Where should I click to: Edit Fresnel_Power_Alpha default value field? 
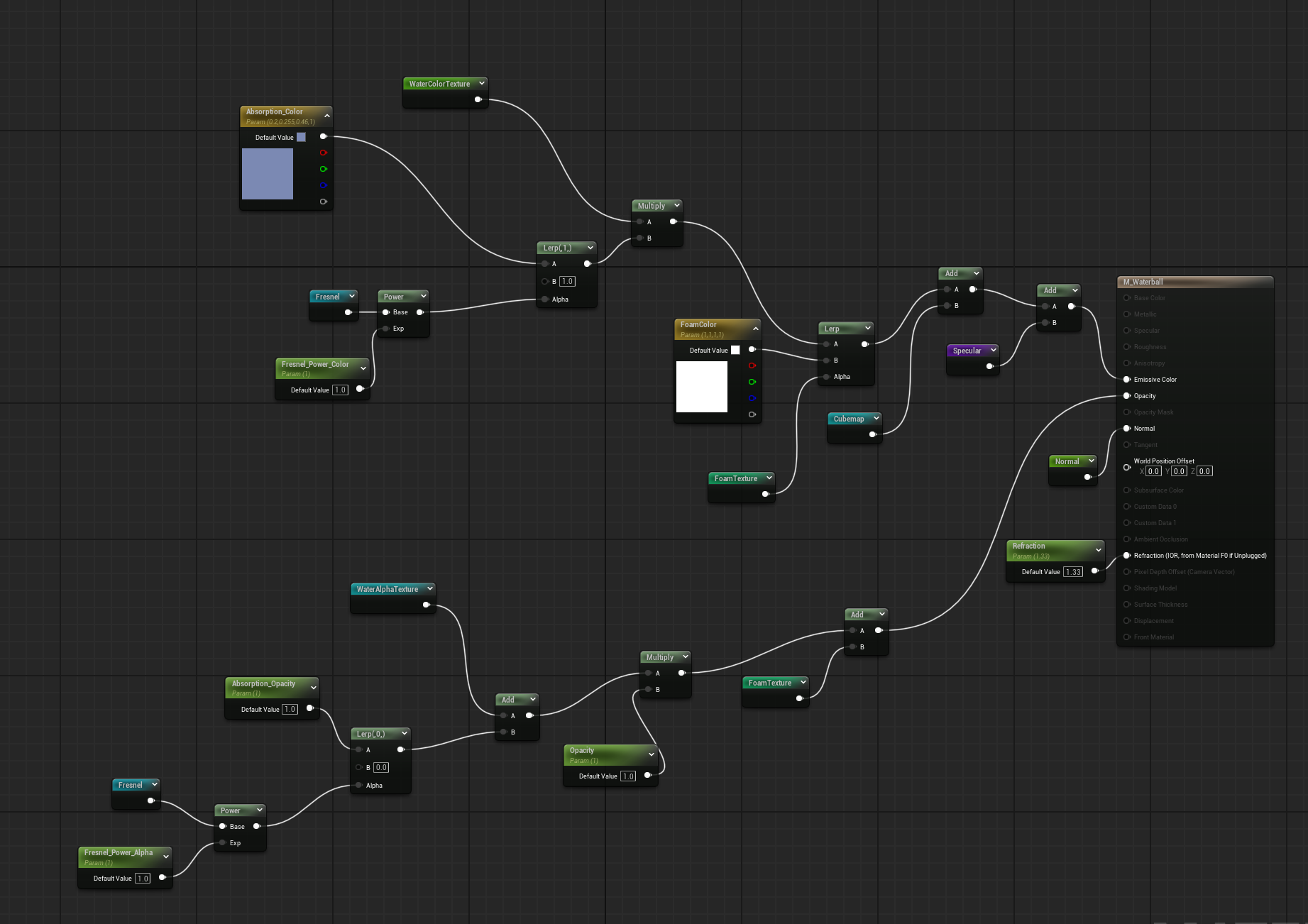(143, 878)
